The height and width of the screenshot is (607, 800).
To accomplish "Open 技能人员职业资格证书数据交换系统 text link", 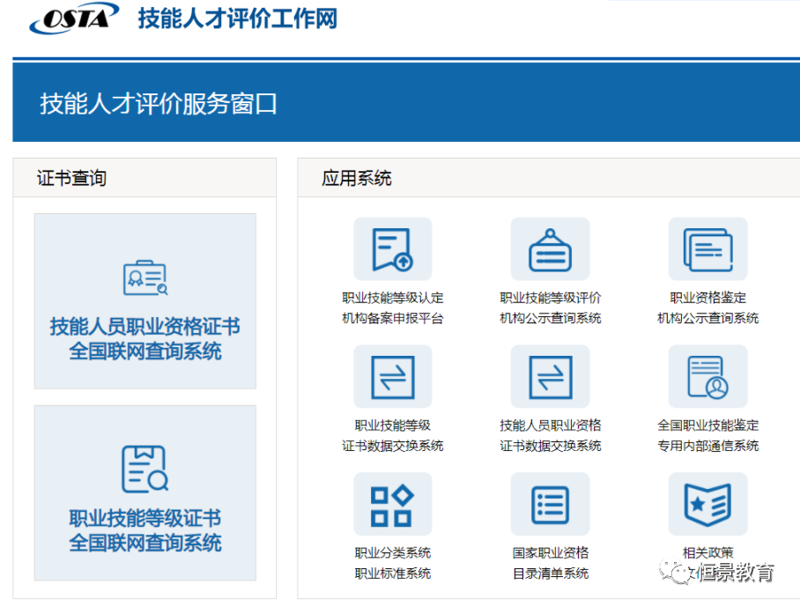I will click(x=550, y=436).
